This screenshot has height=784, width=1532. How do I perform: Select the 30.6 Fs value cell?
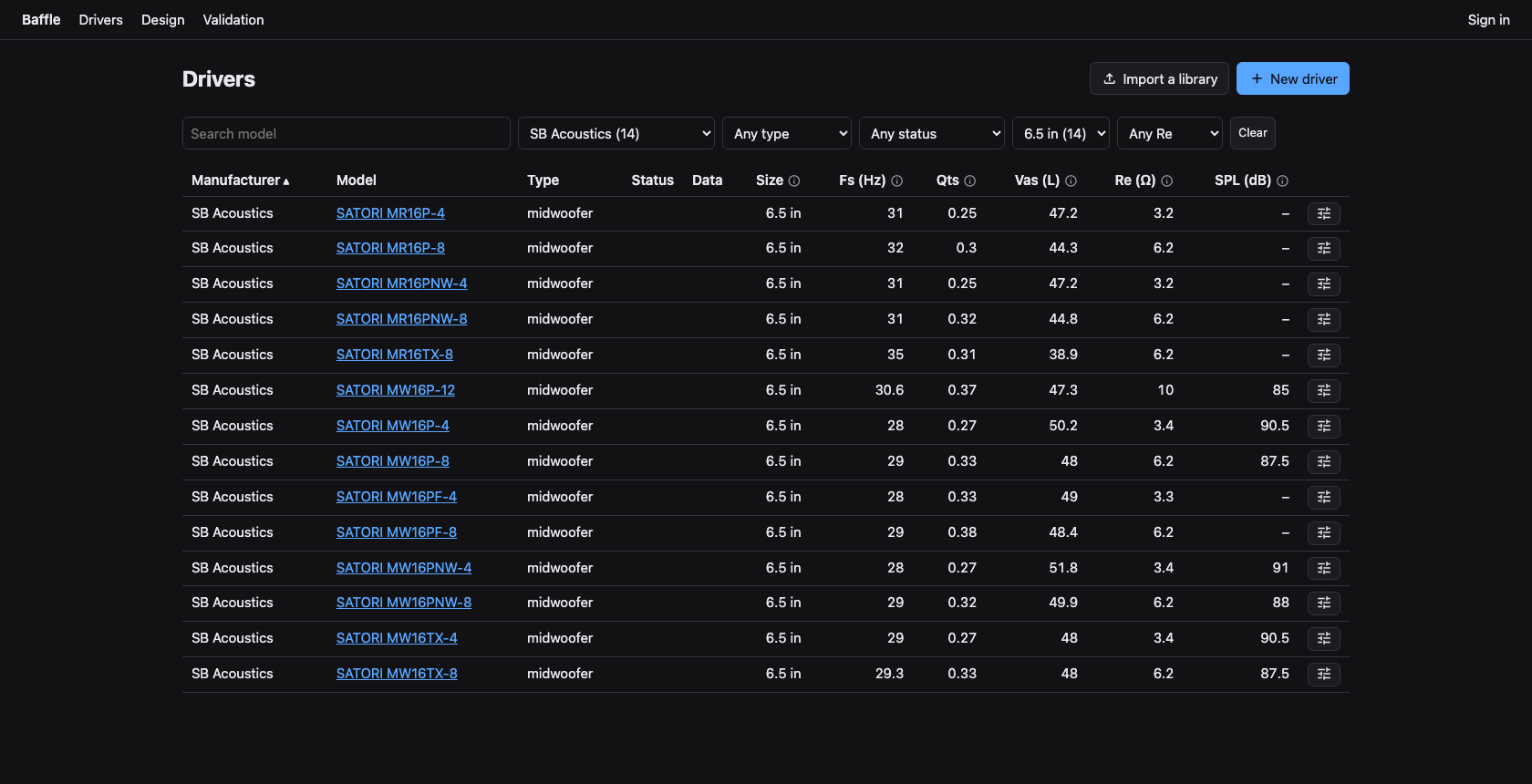click(889, 390)
